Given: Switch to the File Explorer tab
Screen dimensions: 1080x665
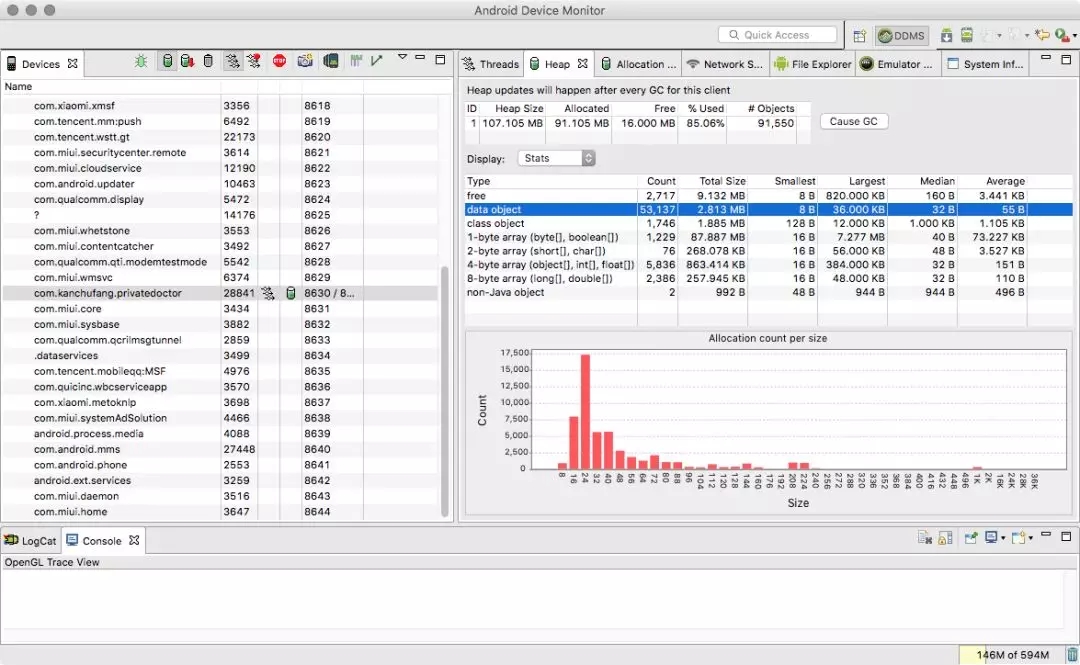Looking at the screenshot, I should tap(813, 64).
